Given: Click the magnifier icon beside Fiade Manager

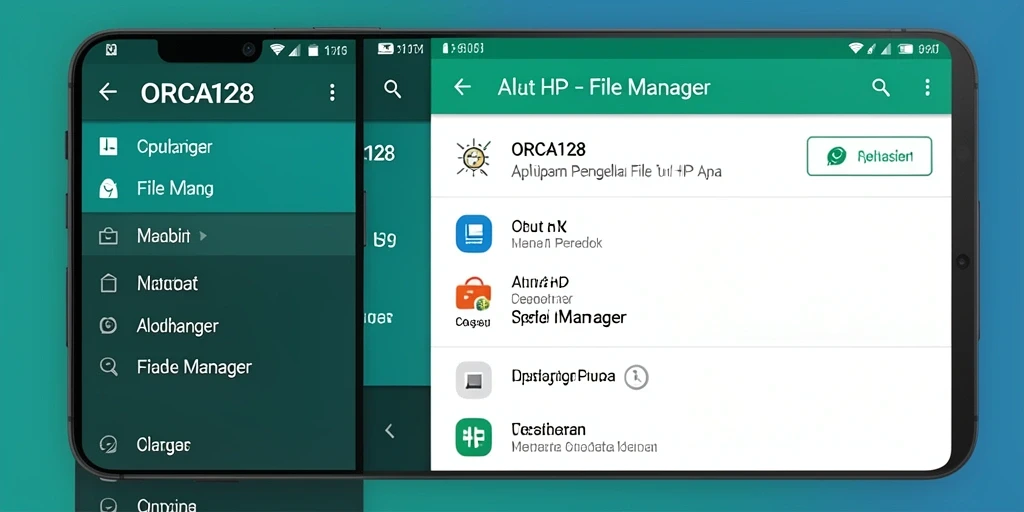Looking at the screenshot, I should click(x=108, y=366).
